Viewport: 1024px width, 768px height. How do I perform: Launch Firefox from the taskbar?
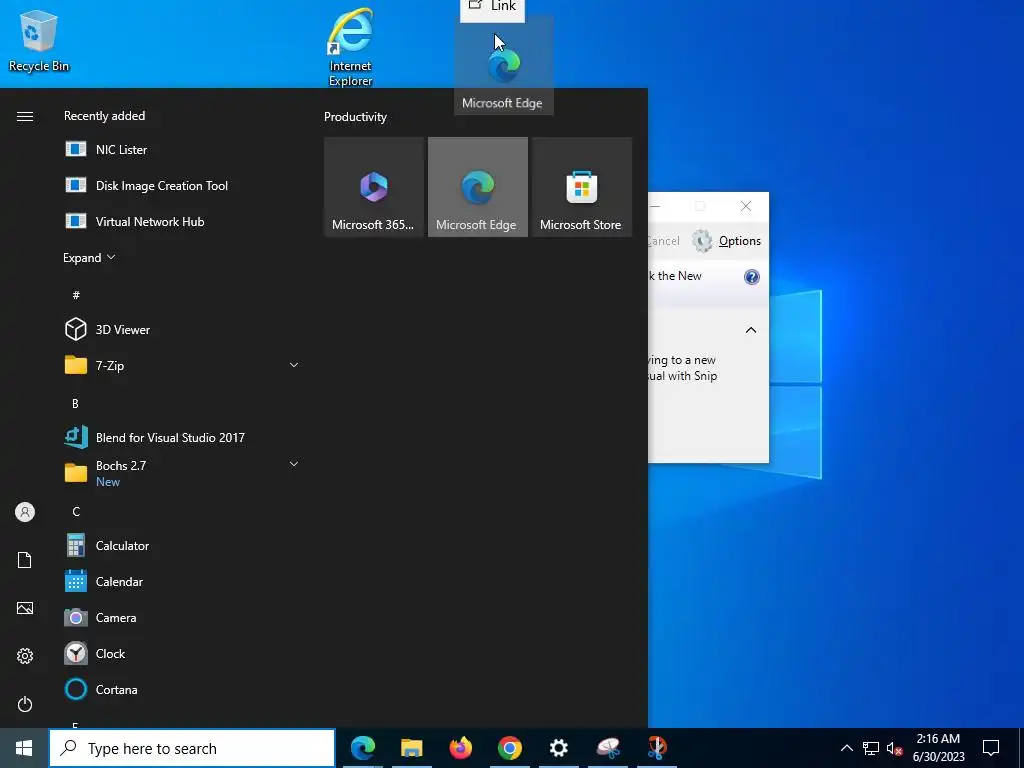[460, 748]
